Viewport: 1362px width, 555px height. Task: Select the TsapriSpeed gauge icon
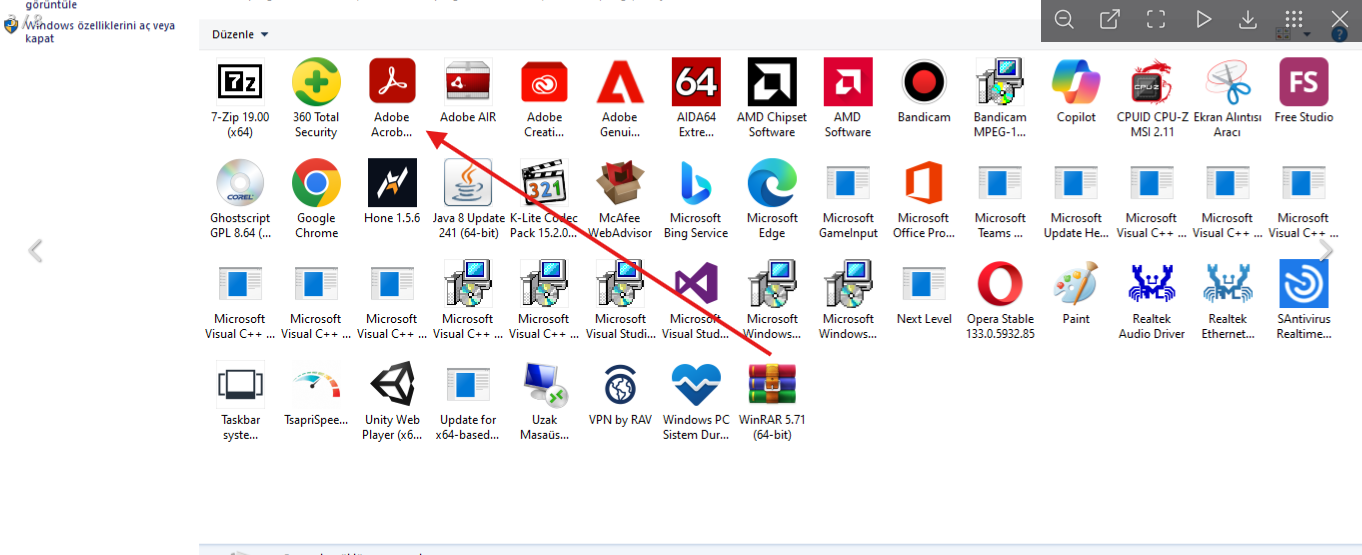tap(316, 385)
